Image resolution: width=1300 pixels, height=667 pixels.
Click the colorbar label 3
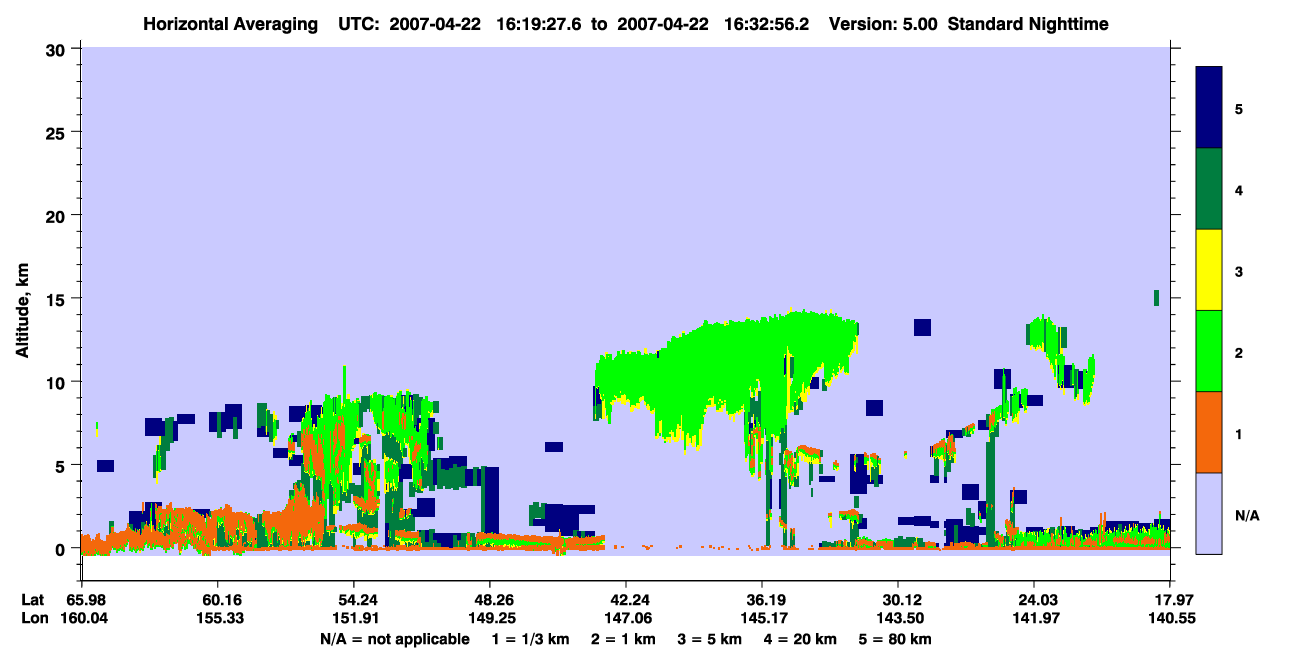coord(1239,271)
